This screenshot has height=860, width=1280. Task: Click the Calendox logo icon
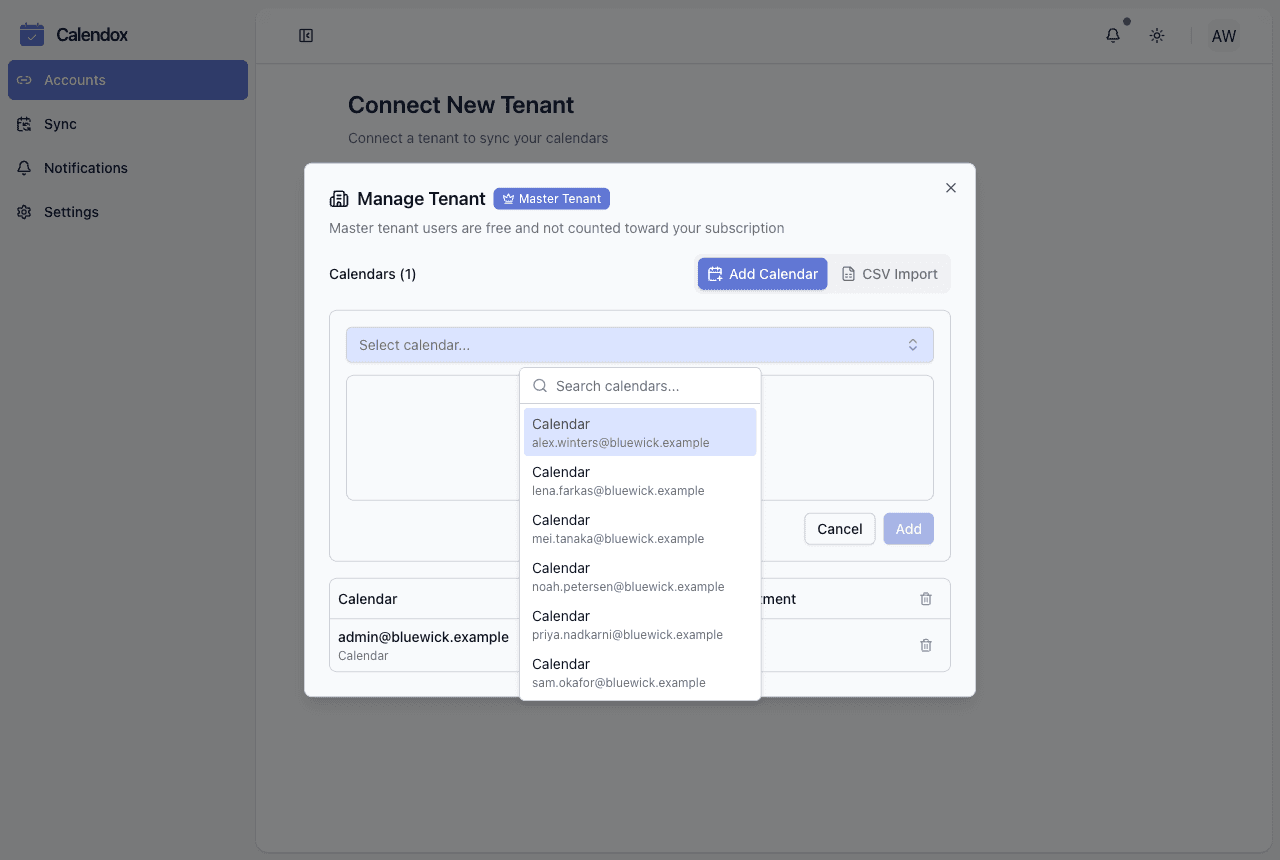point(32,35)
